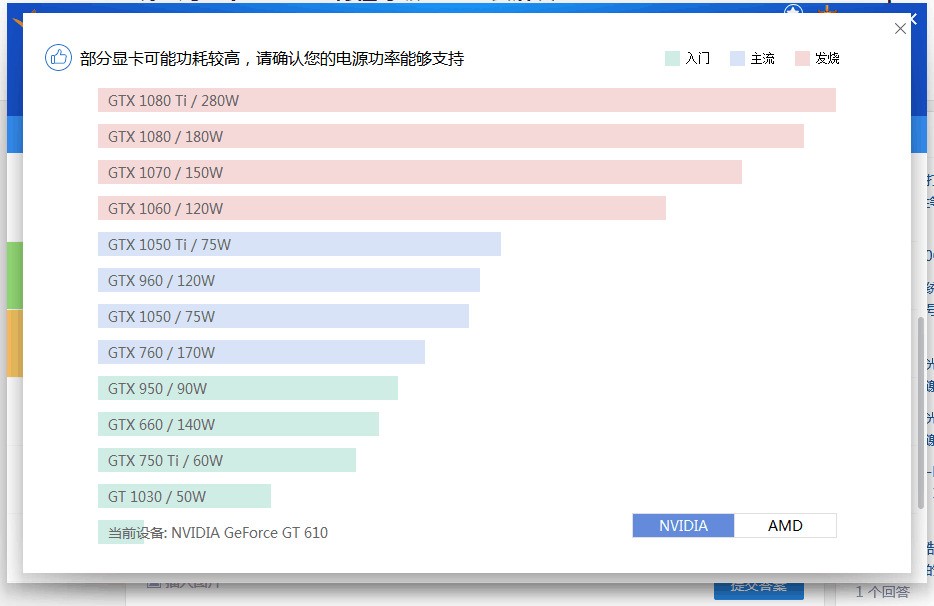Close the graphics card comparison dialog
Image resolution: width=934 pixels, height=606 pixels.
[900, 29]
